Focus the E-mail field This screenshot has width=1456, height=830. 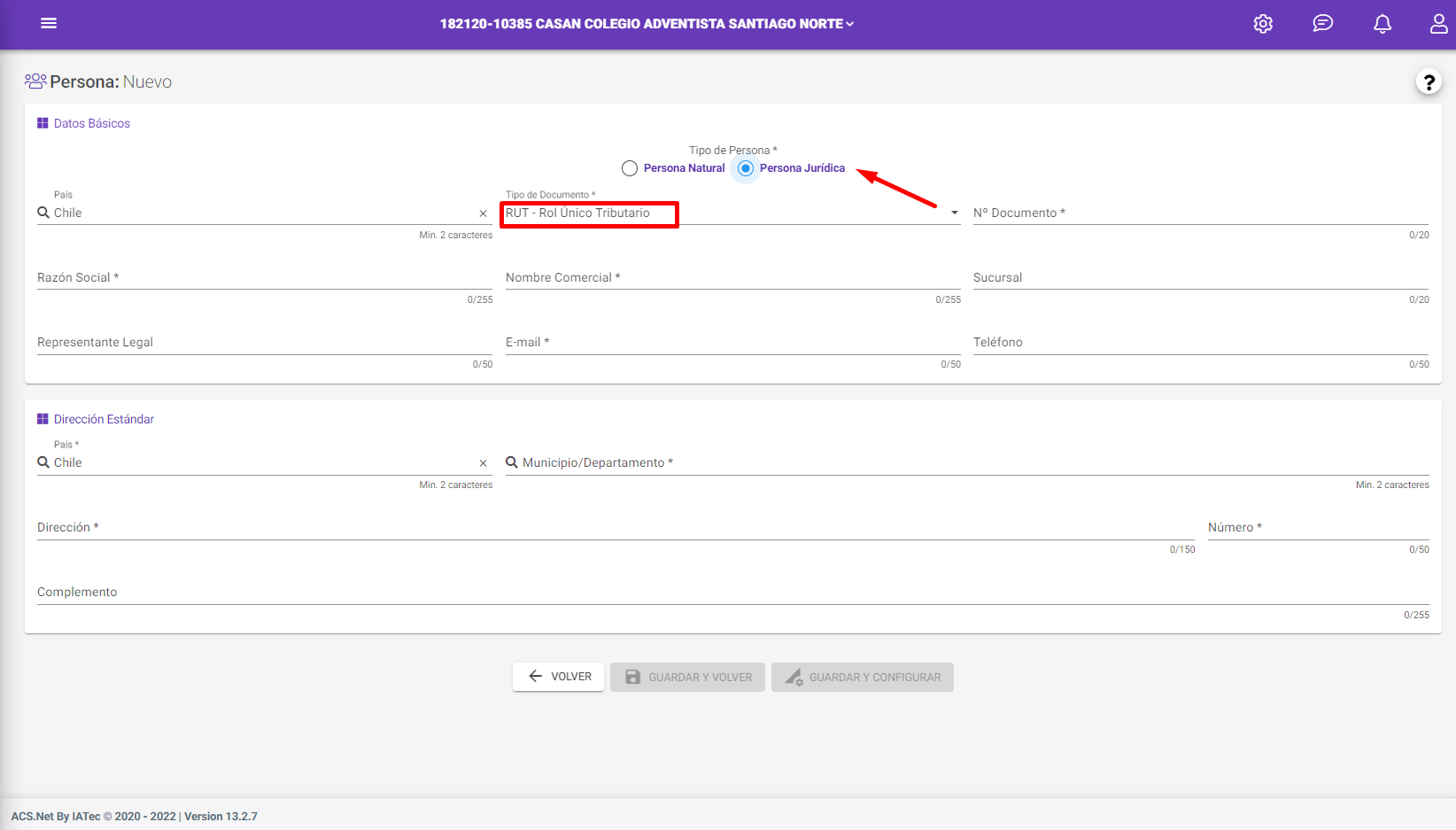click(x=733, y=342)
